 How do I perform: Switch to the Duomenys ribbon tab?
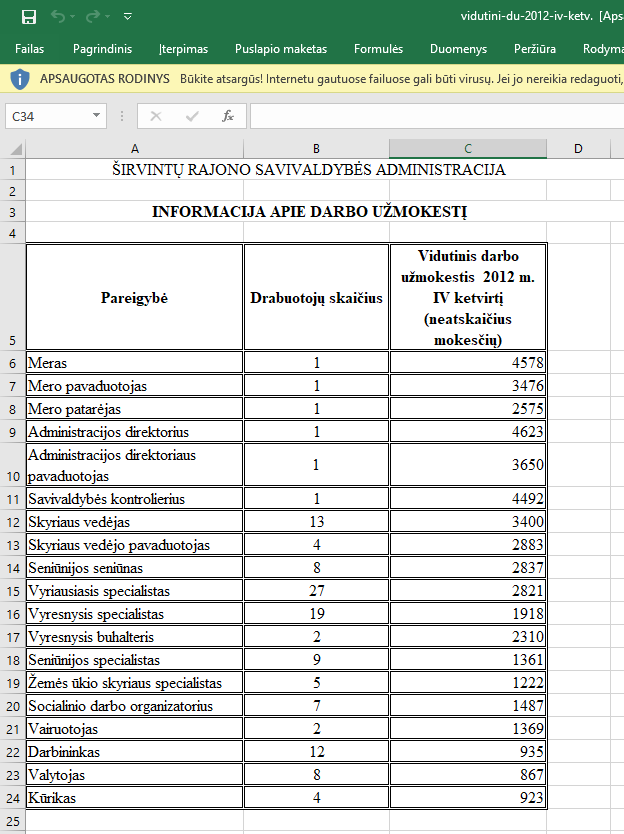pos(458,48)
